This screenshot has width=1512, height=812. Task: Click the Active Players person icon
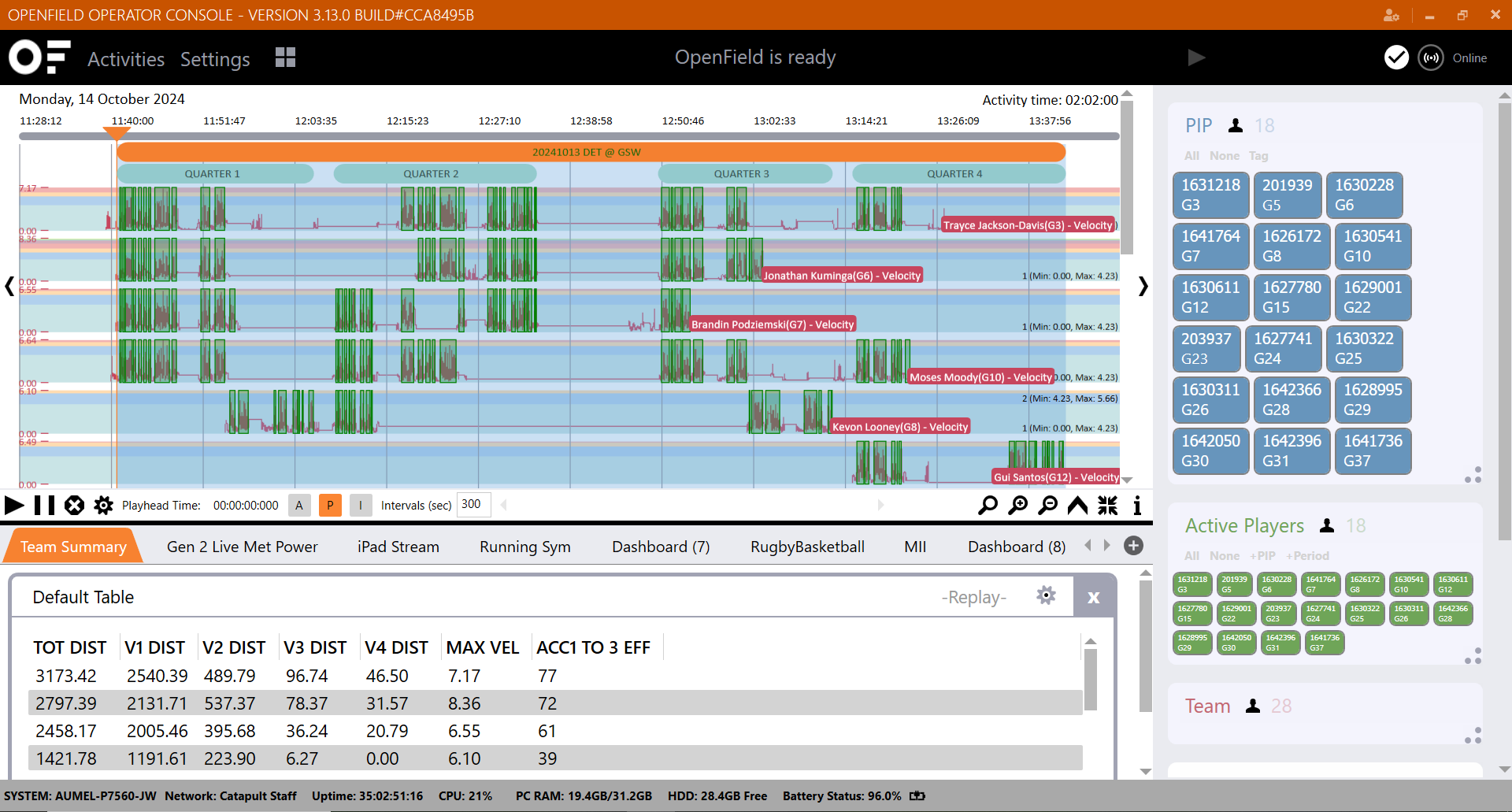coord(1327,525)
